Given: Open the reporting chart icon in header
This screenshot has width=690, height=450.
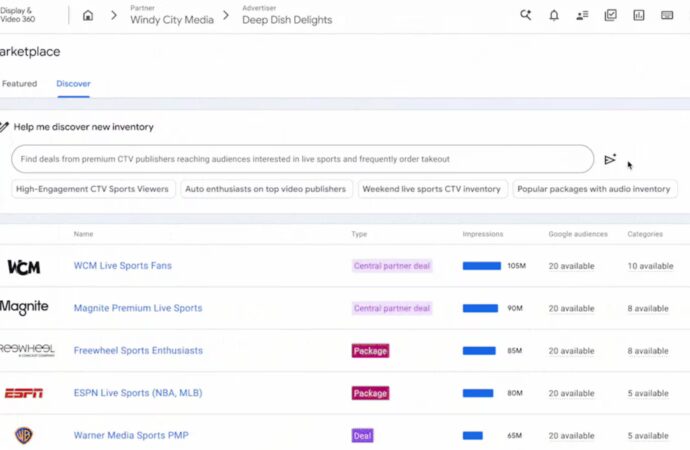Looking at the screenshot, I should 639,15.
